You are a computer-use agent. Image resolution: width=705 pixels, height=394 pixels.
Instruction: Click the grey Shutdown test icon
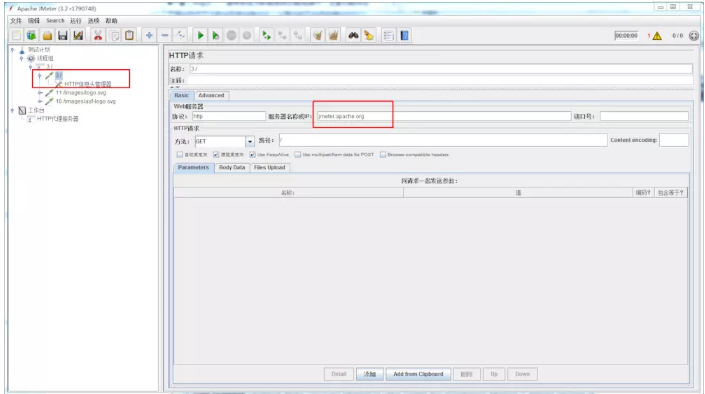[x=247, y=36]
